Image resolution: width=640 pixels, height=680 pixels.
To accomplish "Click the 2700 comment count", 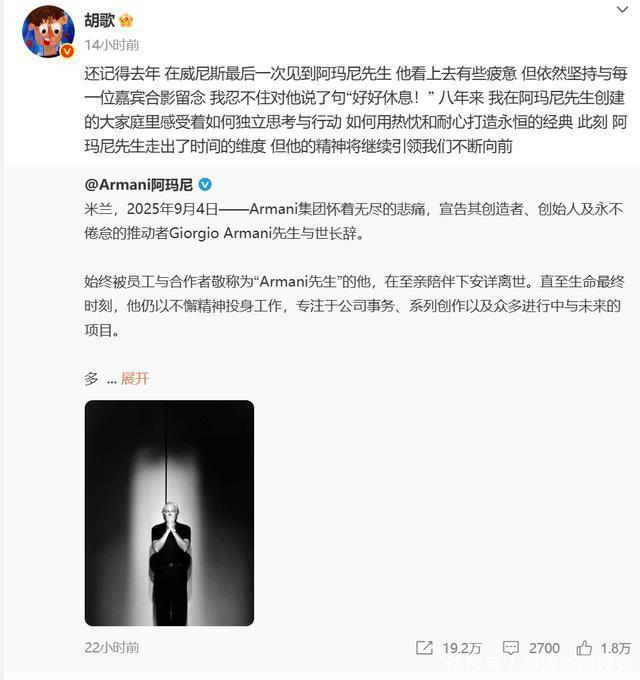I will pyautogui.click(x=544, y=648).
